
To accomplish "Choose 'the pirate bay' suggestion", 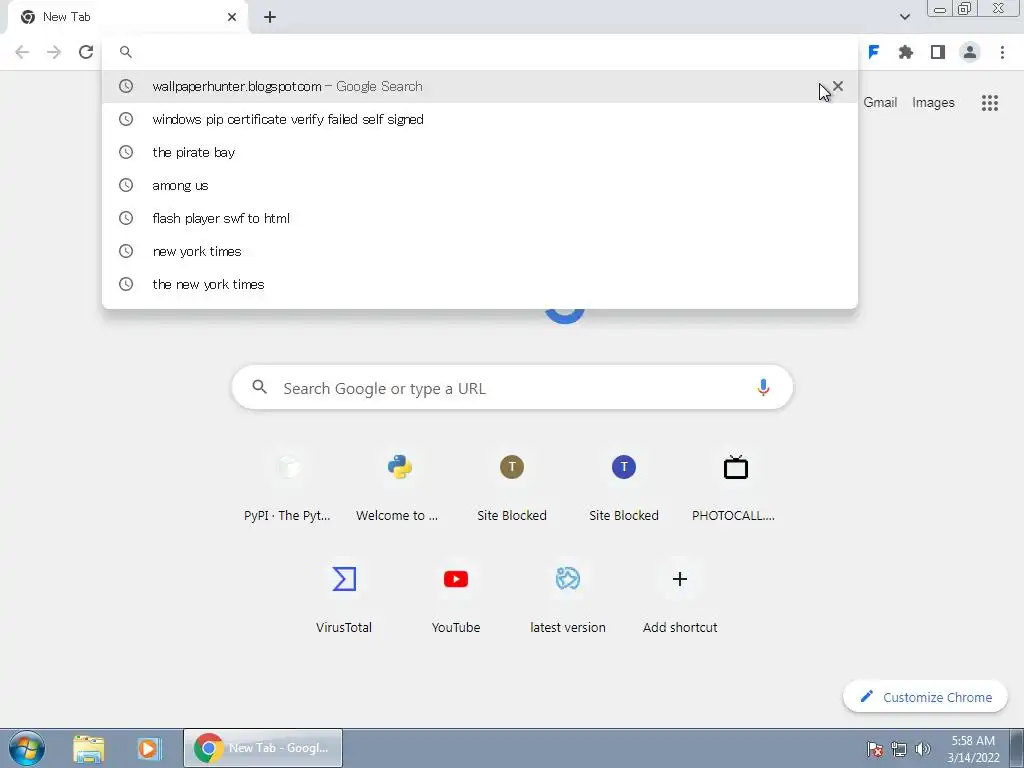I will pyautogui.click(x=479, y=152).
